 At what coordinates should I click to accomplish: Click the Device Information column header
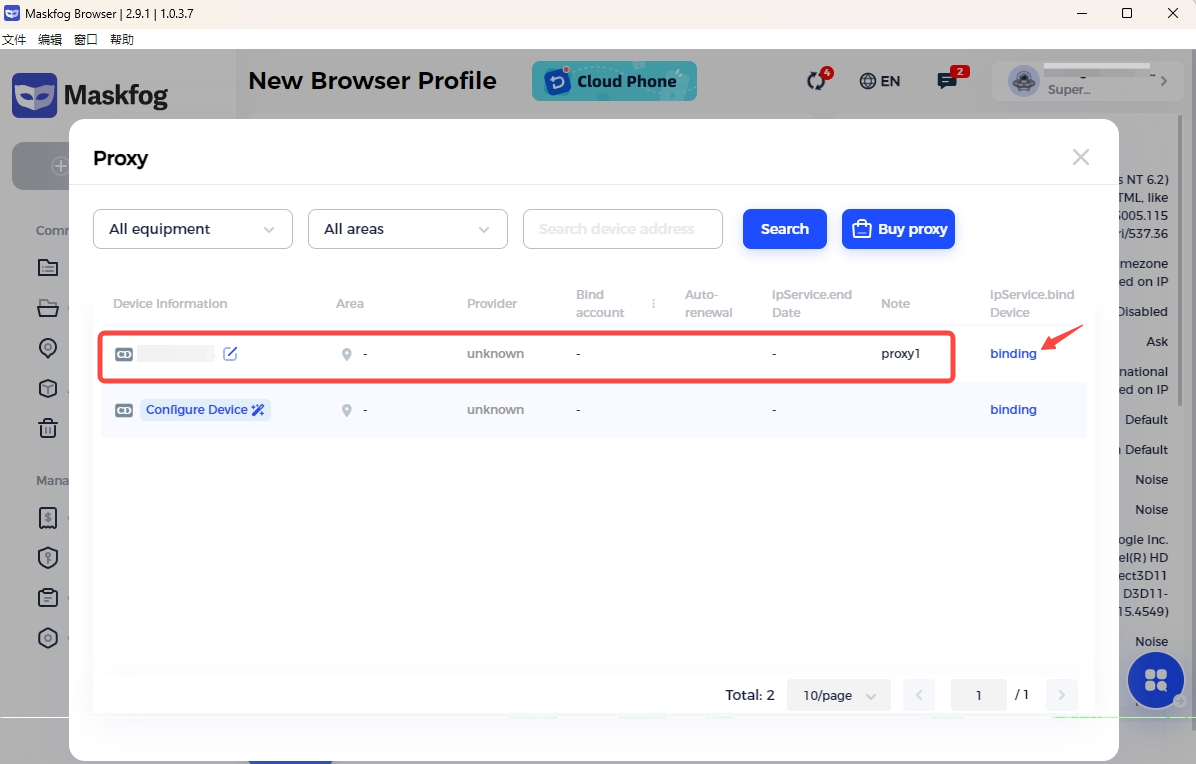coord(170,303)
